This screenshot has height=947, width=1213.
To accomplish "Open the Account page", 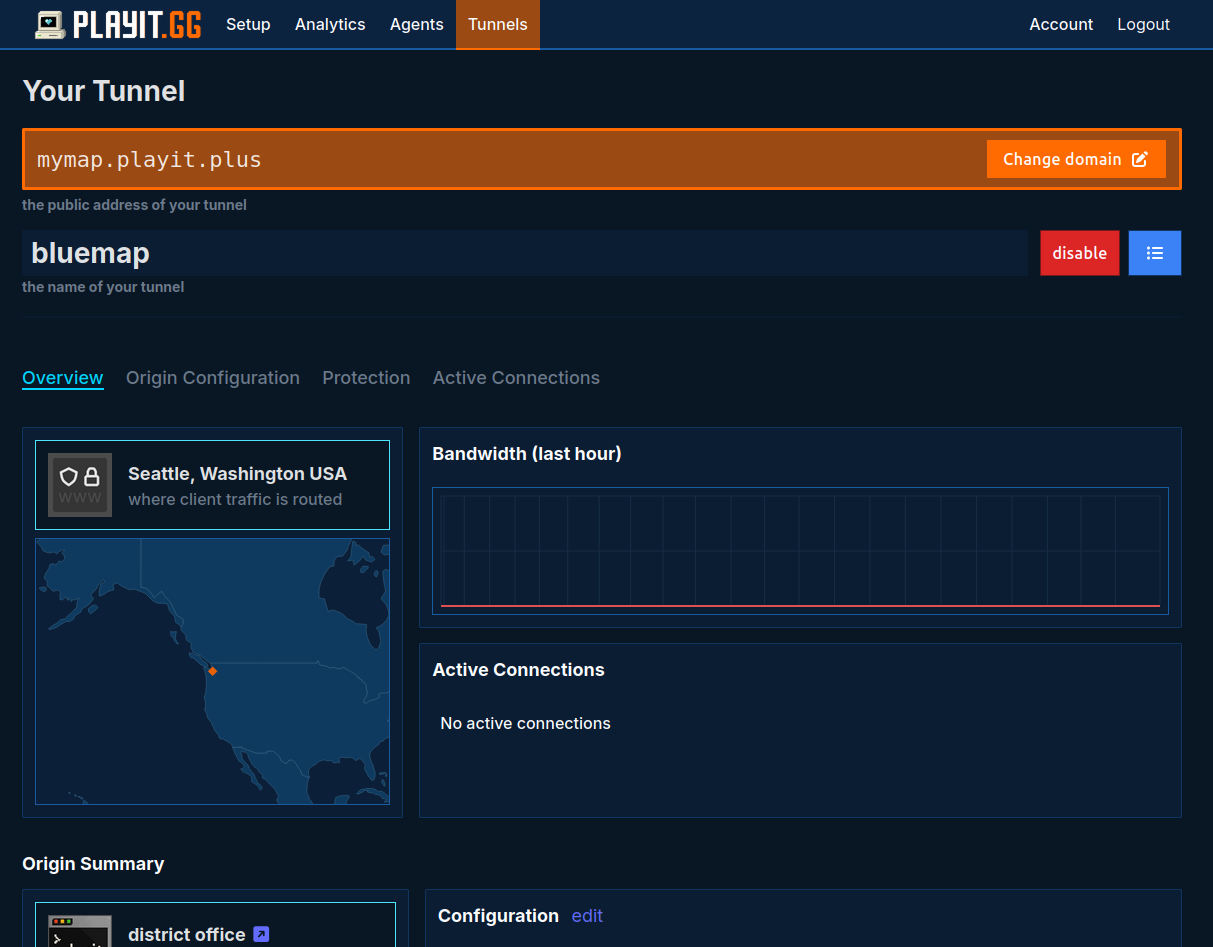I will [1061, 24].
